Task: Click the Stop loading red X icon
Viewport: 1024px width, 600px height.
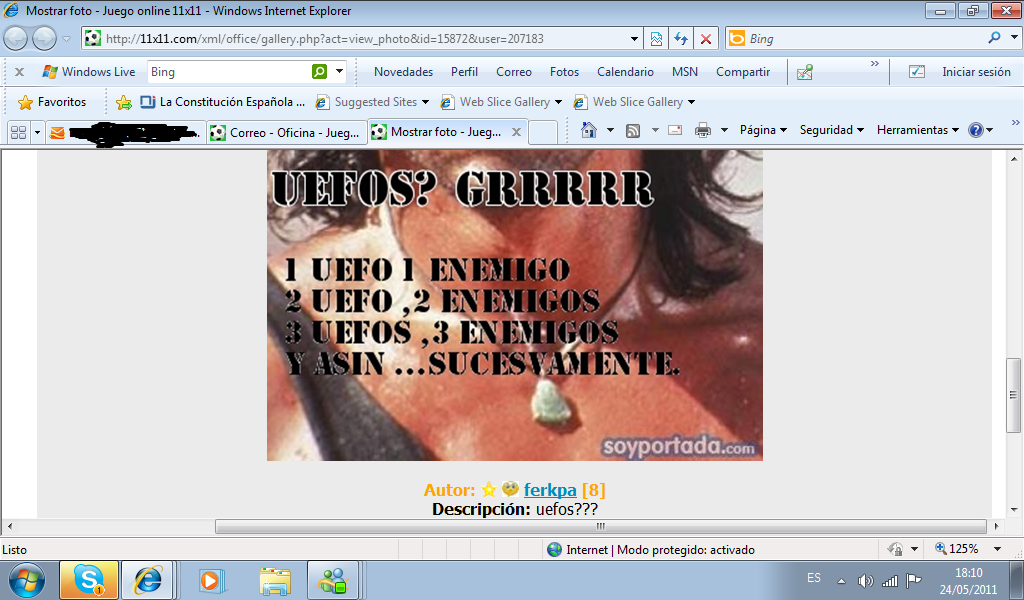Action: tap(706, 39)
